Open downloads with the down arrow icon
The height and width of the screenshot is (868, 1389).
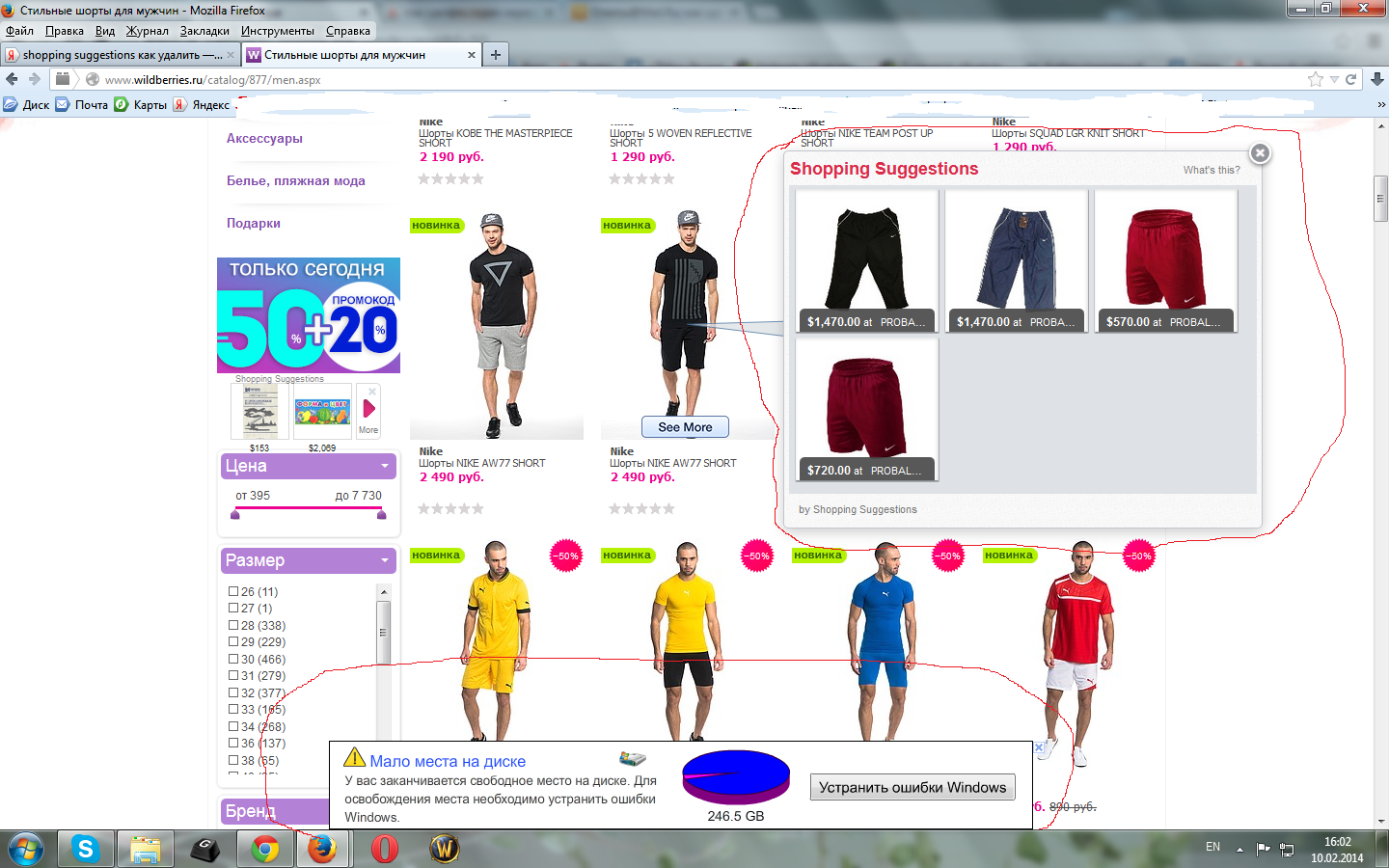pyautogui.click(x=1377, y=79)
